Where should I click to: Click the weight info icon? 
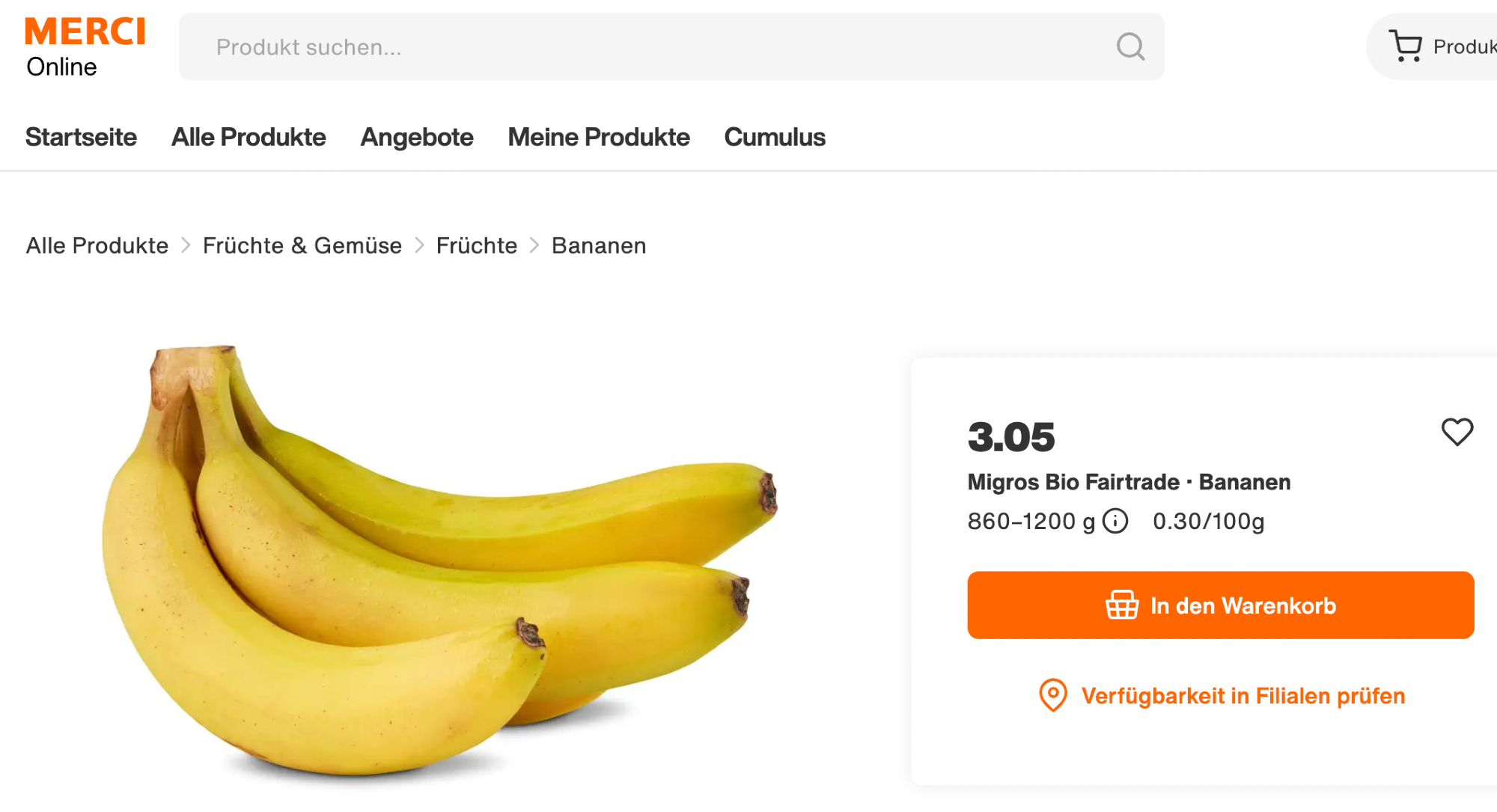pyautogui.click(x=1115, y=520)
